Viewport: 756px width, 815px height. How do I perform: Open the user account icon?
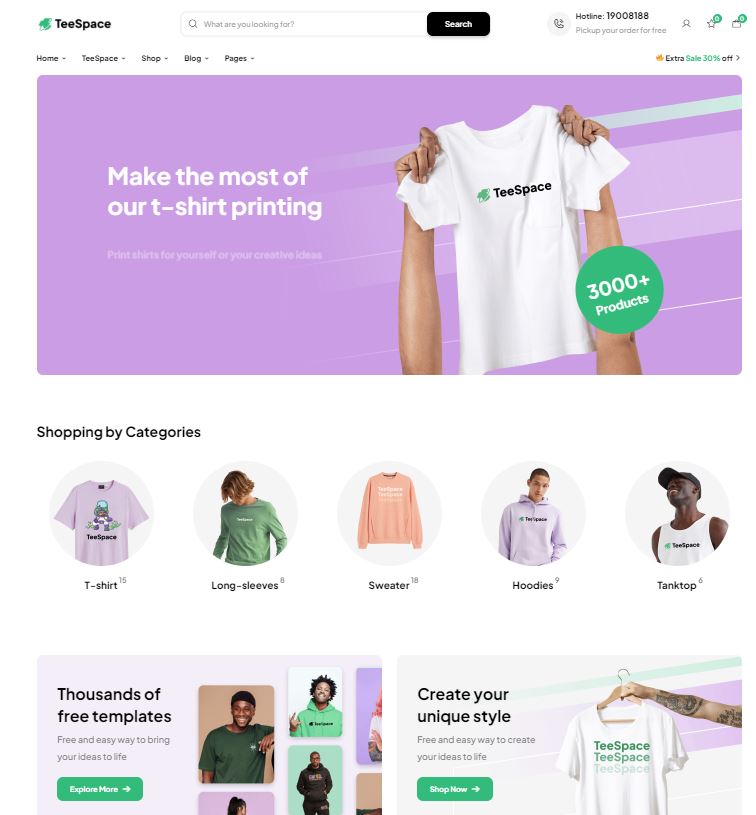point(686,24)
